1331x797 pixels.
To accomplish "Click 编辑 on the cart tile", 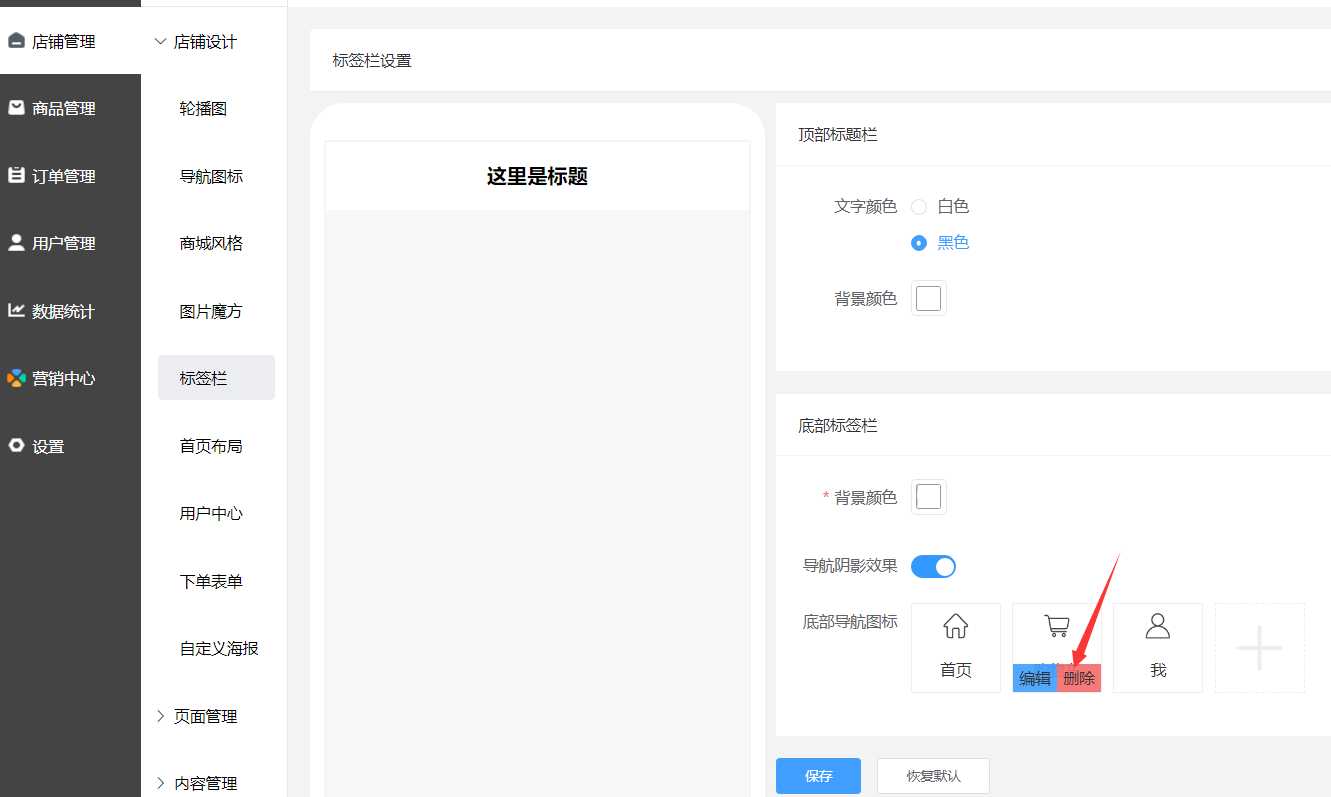I will [1035, 678].
